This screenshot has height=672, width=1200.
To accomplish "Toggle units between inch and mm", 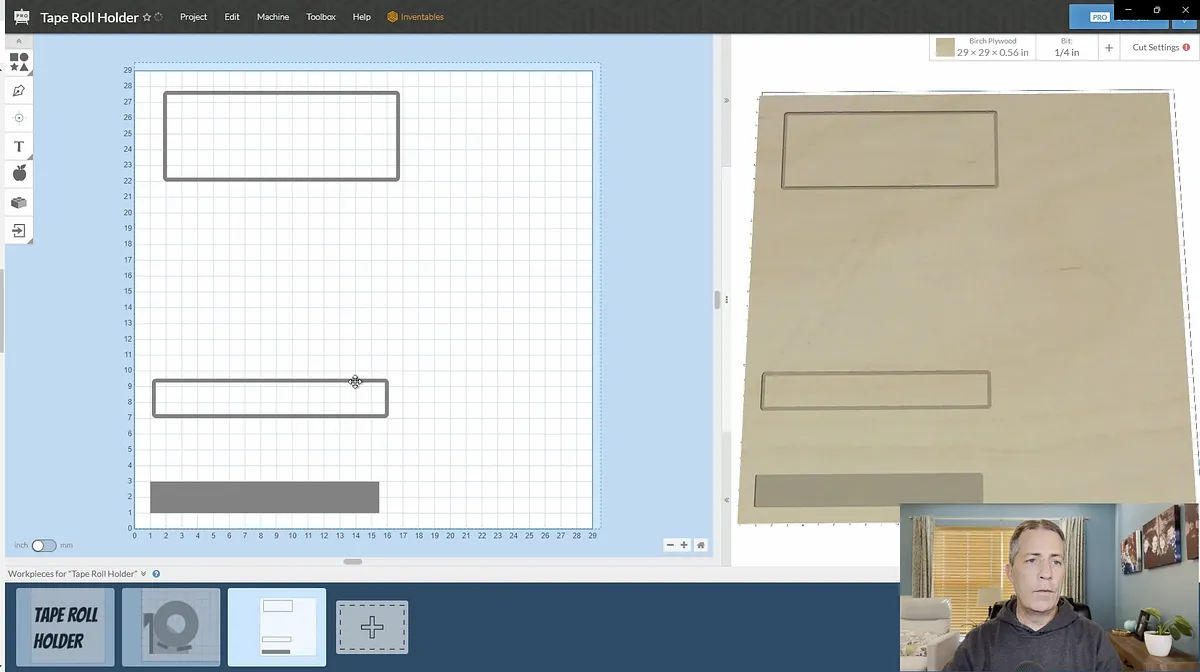I will (44, 546).
